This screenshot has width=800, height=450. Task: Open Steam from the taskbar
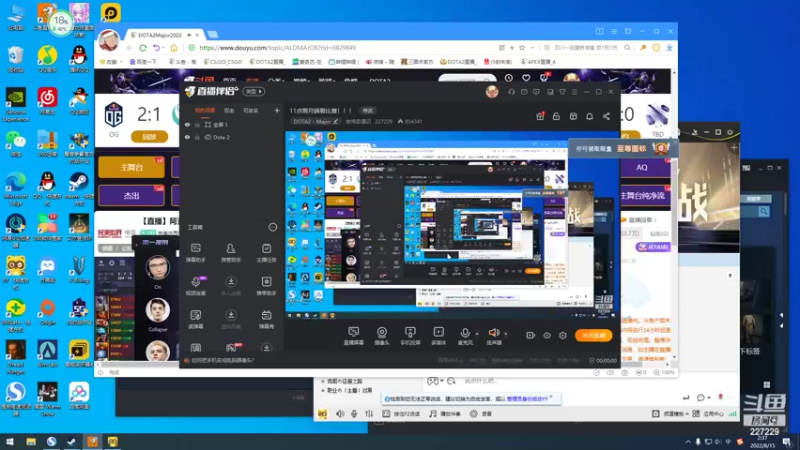(x=71, y=442)
